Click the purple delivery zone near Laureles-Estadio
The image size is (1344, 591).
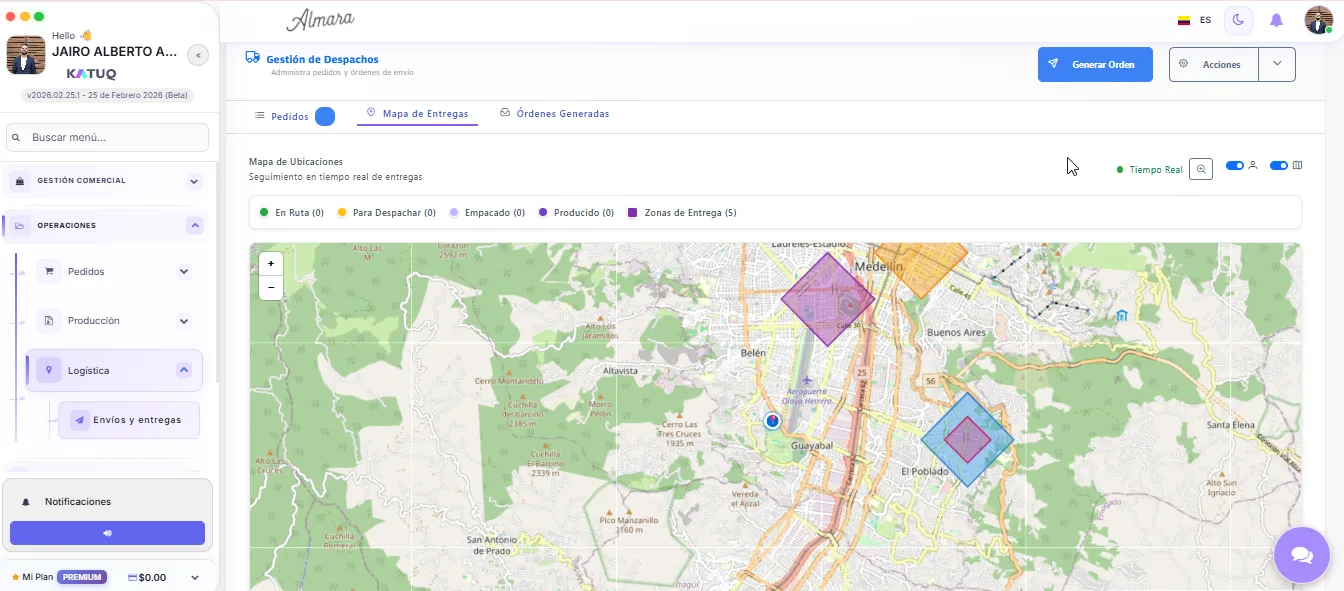tap(827, 299)
